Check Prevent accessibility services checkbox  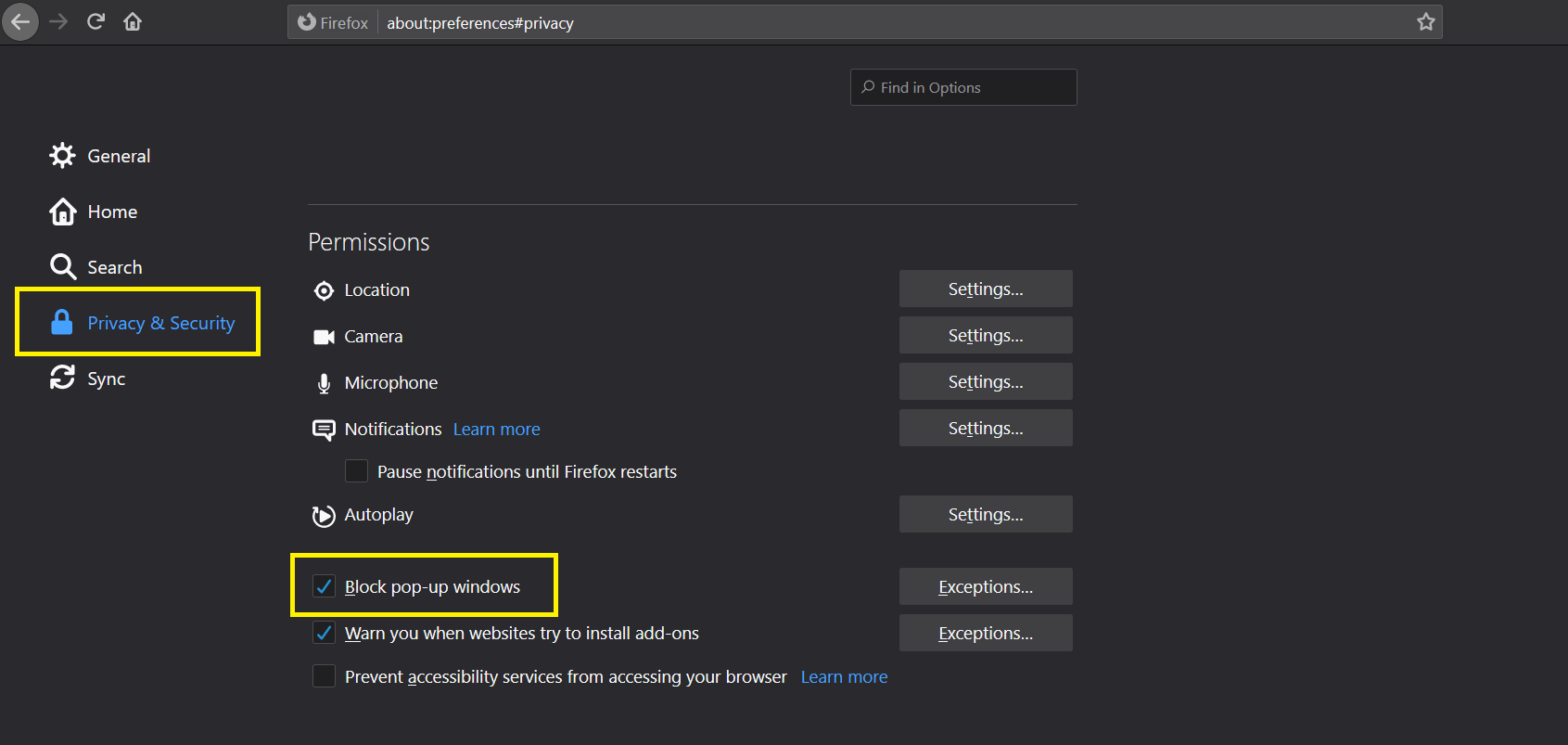point(324,676)
